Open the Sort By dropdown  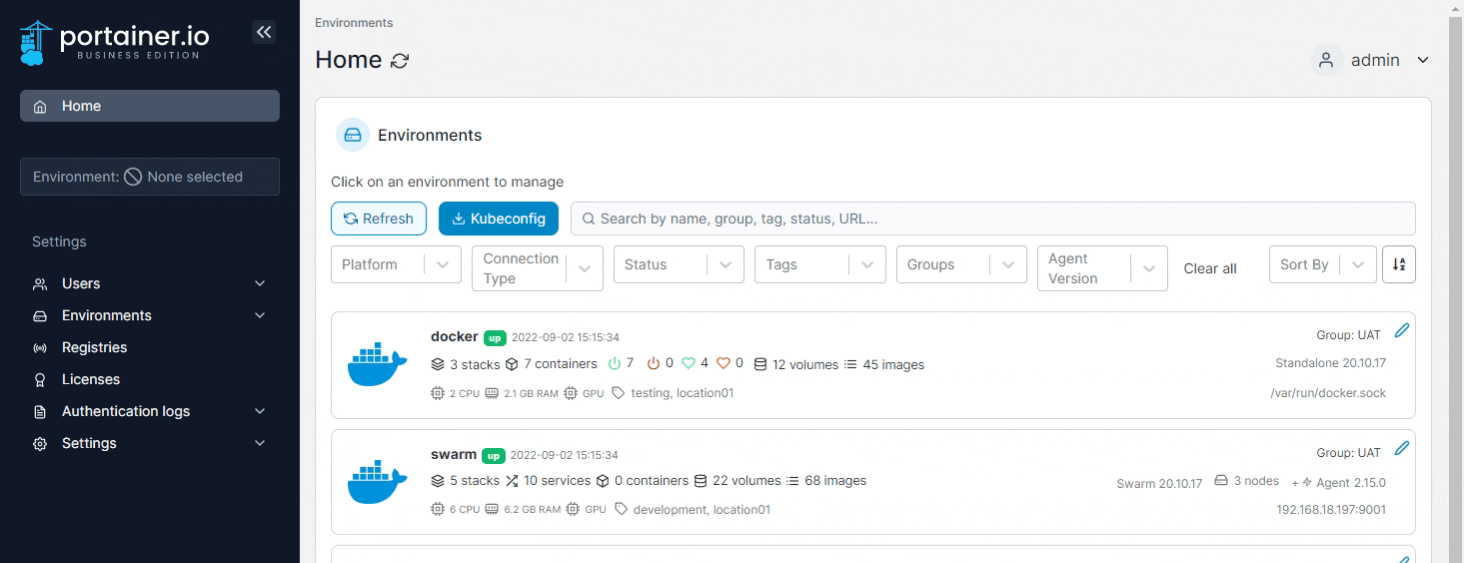tap(1321, 265)
